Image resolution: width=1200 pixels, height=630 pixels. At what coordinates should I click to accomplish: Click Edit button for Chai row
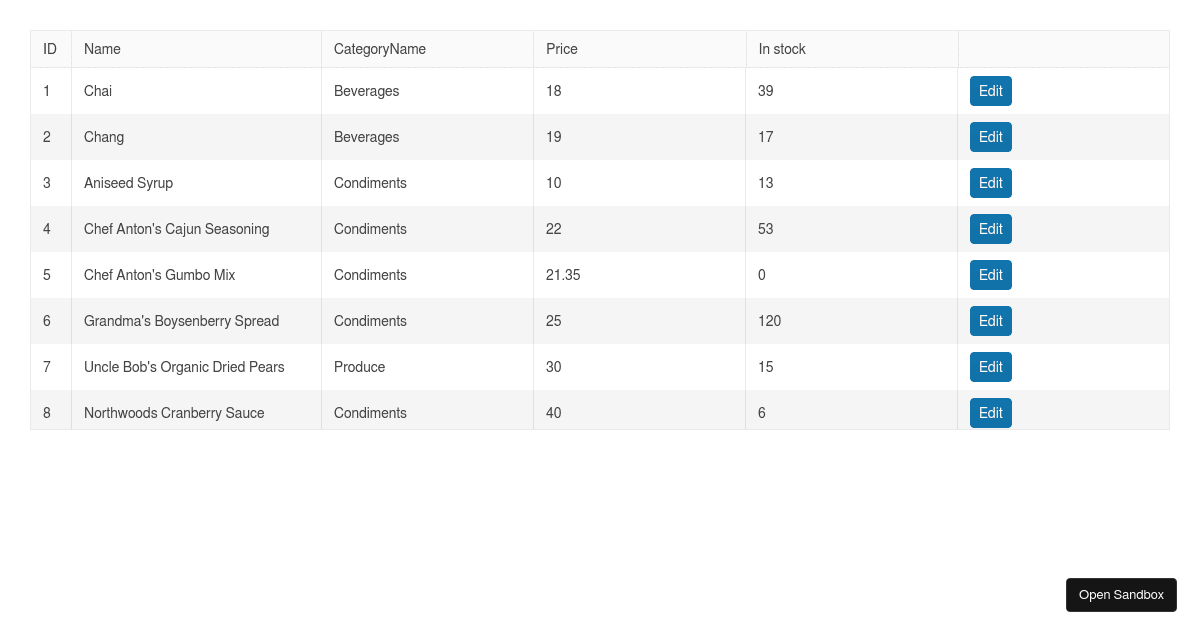pyautogui.click(x=990, y=91)
